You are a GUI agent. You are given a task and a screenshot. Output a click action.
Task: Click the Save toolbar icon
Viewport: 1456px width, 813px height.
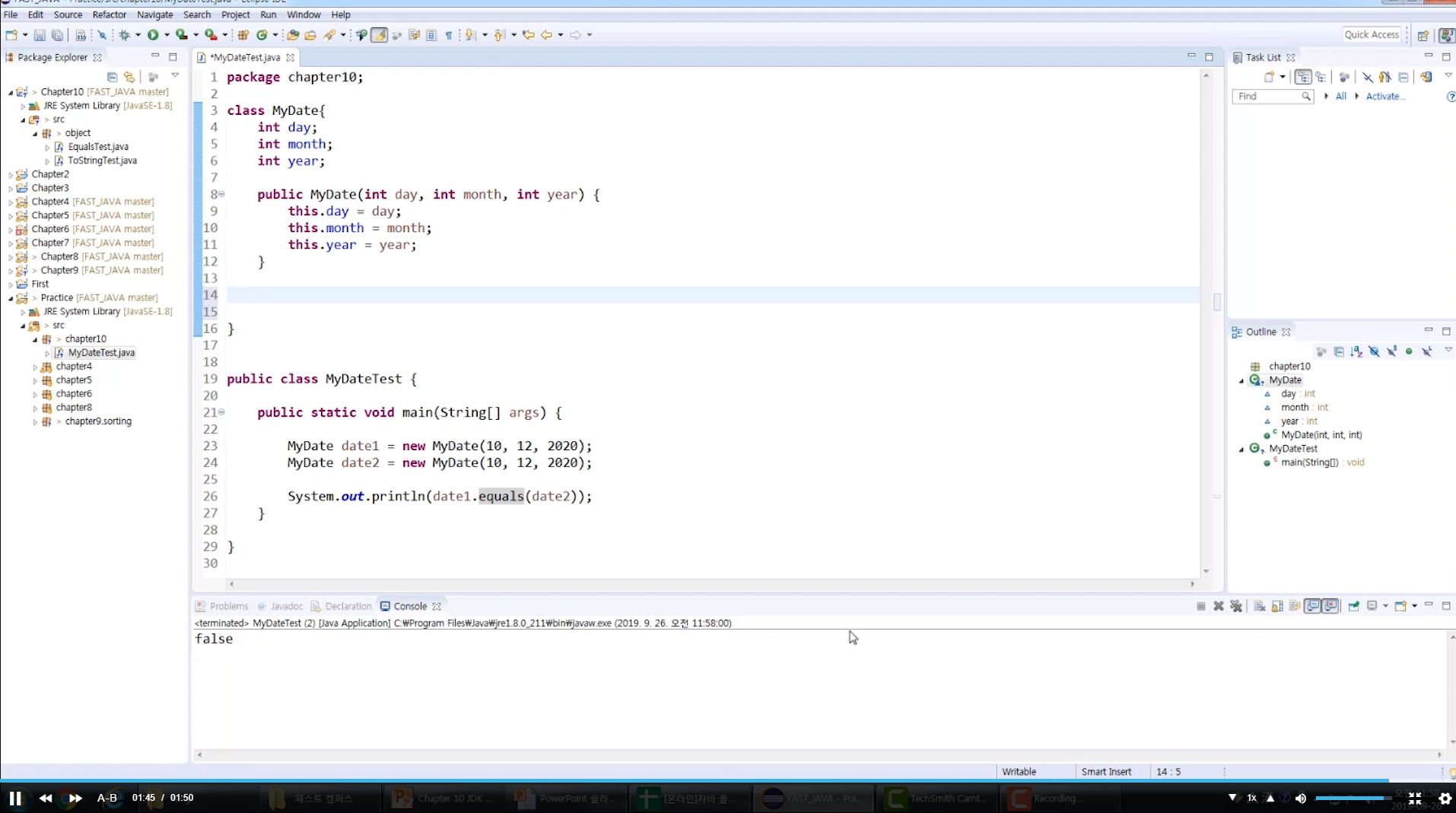[x=40, y=35]
